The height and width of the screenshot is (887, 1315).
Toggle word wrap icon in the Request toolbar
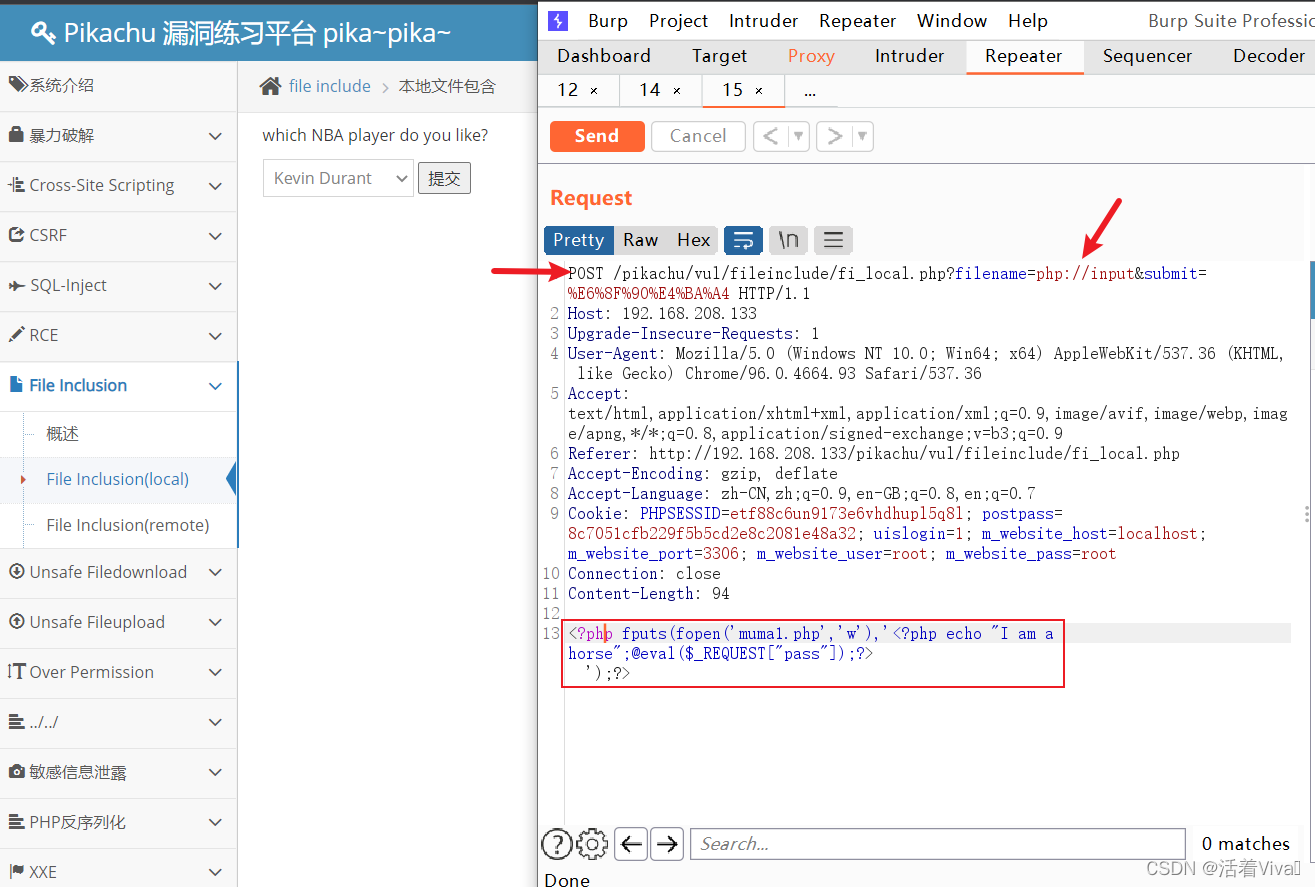click(x=743, y=240)
